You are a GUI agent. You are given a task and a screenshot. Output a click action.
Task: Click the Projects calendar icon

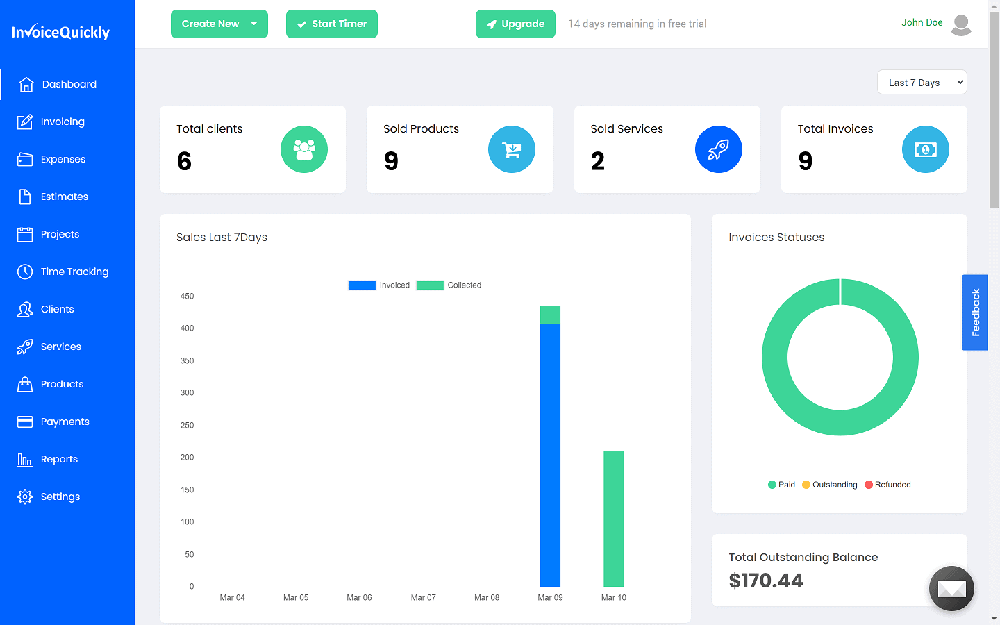point(25,234)
